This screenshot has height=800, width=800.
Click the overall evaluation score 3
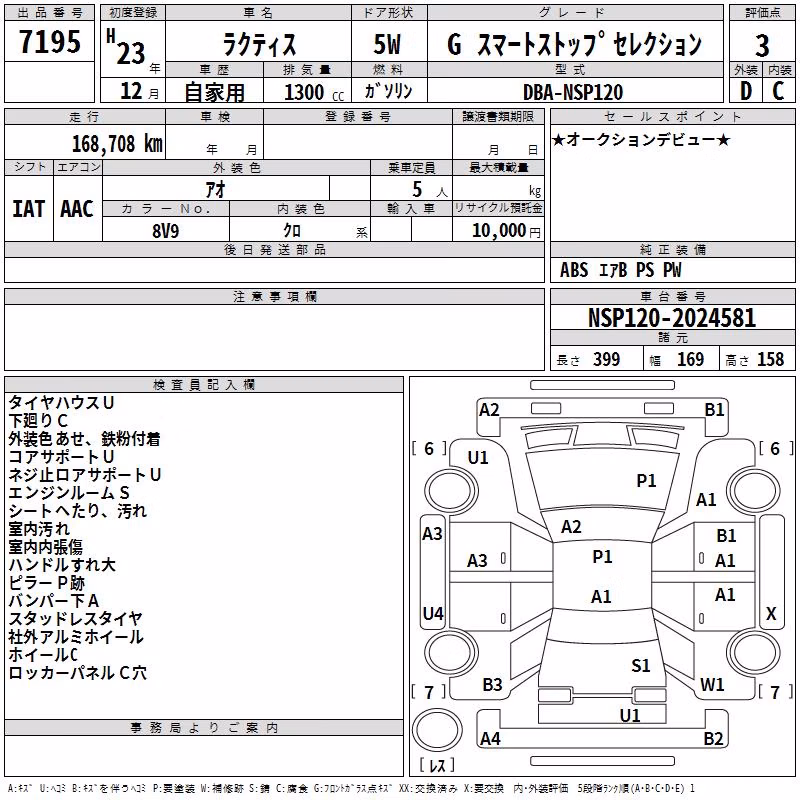click(762, 45)
